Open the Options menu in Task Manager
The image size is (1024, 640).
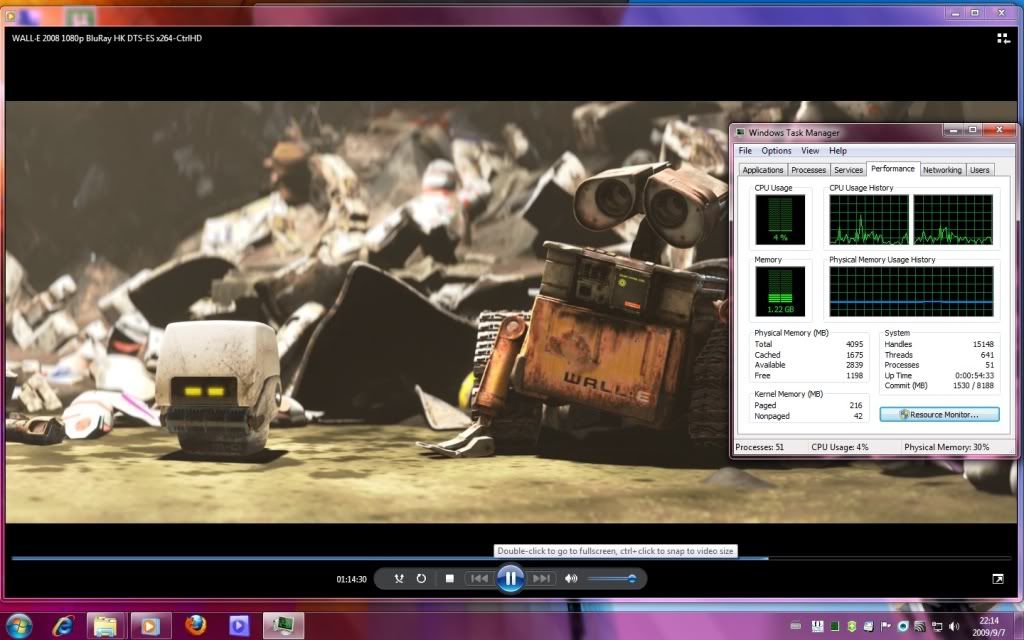point(776,151)
